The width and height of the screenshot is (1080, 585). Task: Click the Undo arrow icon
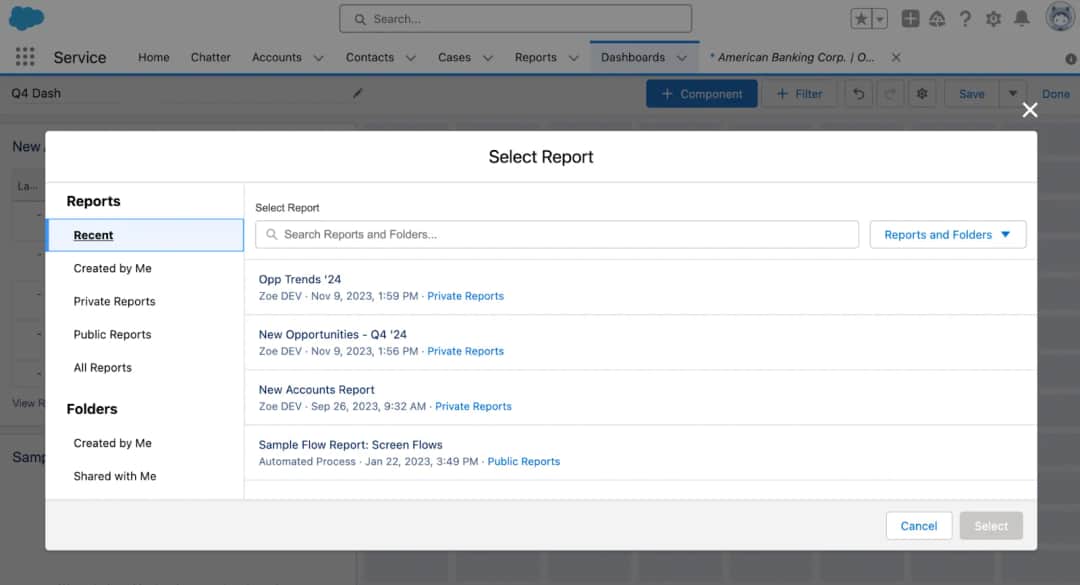click(858, 94)
